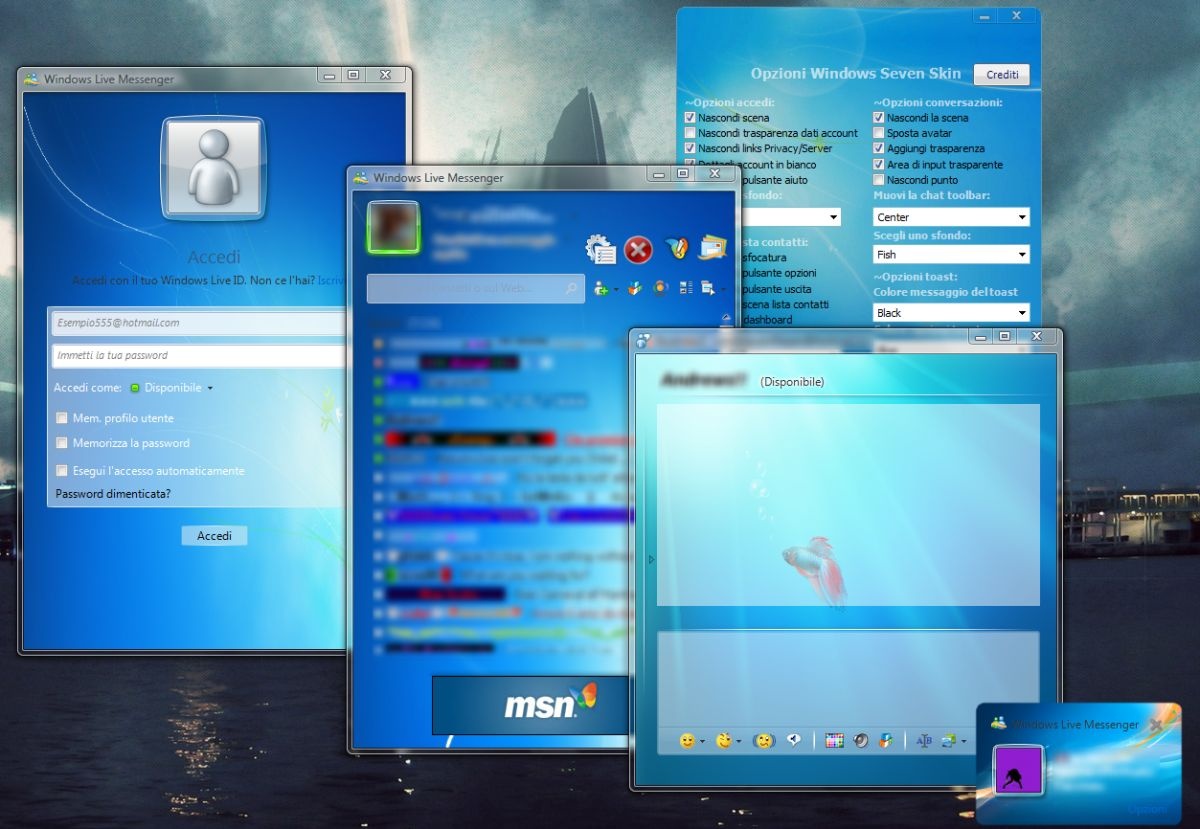The width and height of the screenshot is (1200, 829).
Task: Change contact list layout icon
Action: point(686,288)
